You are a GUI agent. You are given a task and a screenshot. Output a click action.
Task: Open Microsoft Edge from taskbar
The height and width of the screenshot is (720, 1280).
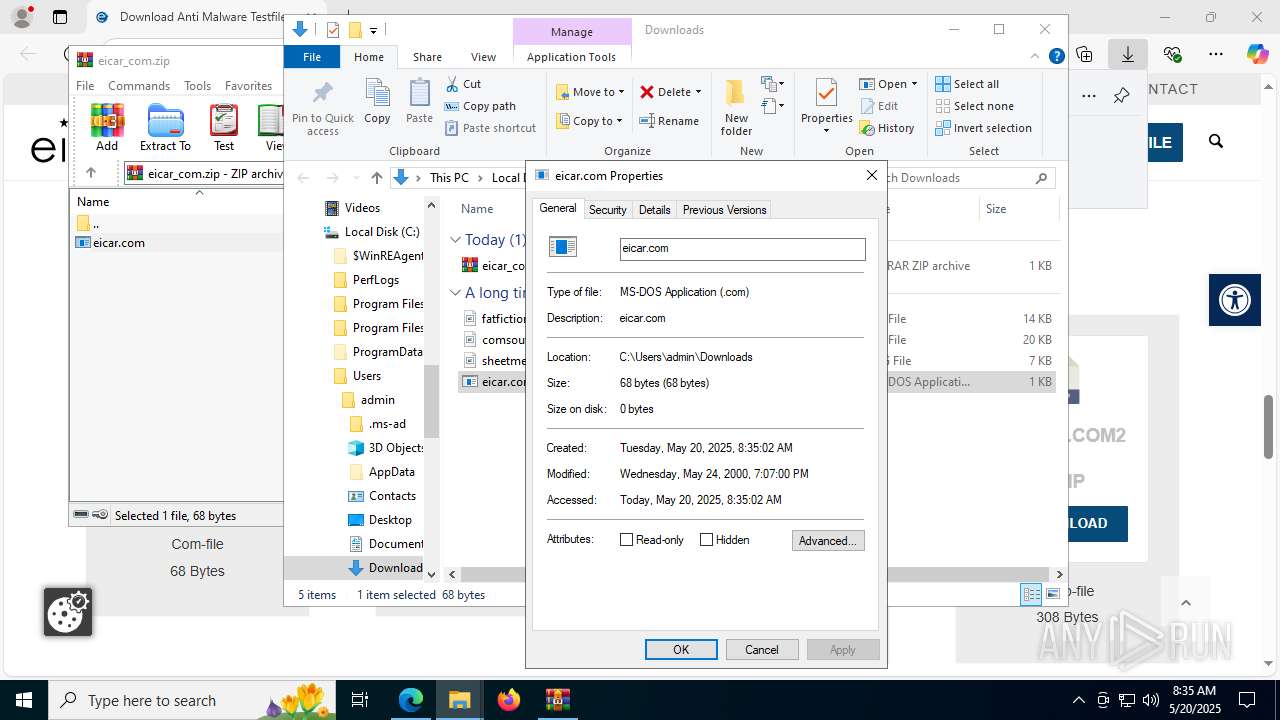(411, 700)
